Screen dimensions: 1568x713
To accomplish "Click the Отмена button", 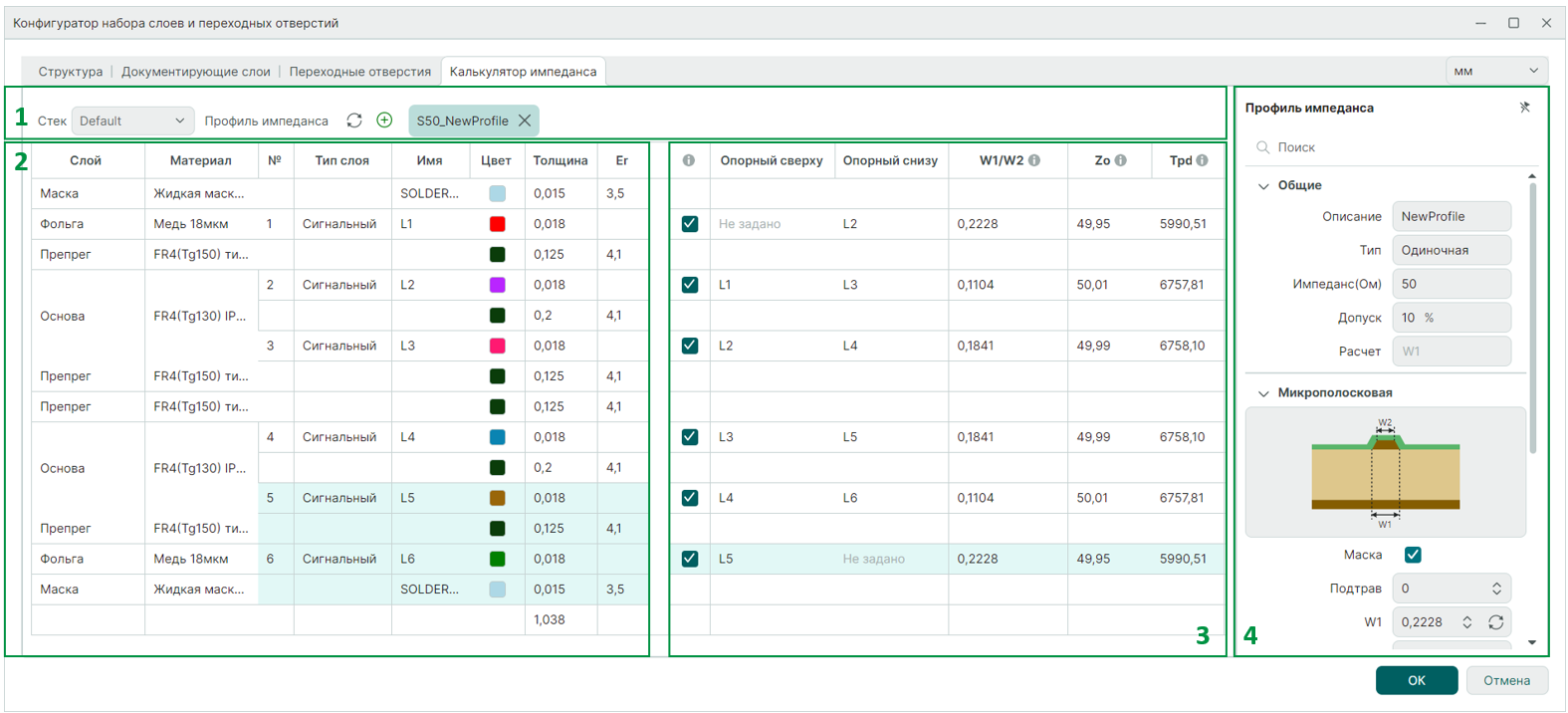I will point(1505,680).
